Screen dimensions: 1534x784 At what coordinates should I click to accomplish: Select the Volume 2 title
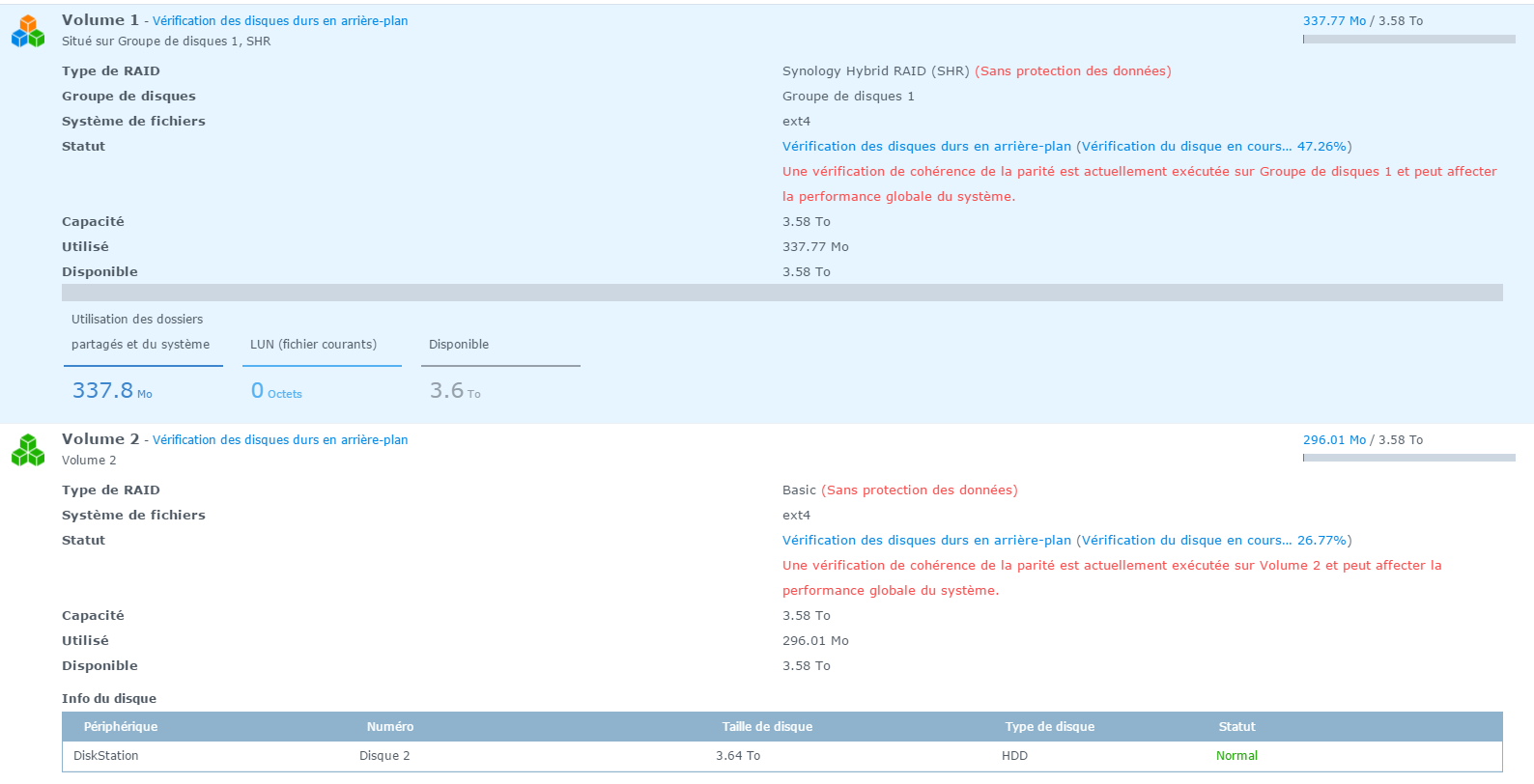(x=100, y=439)
